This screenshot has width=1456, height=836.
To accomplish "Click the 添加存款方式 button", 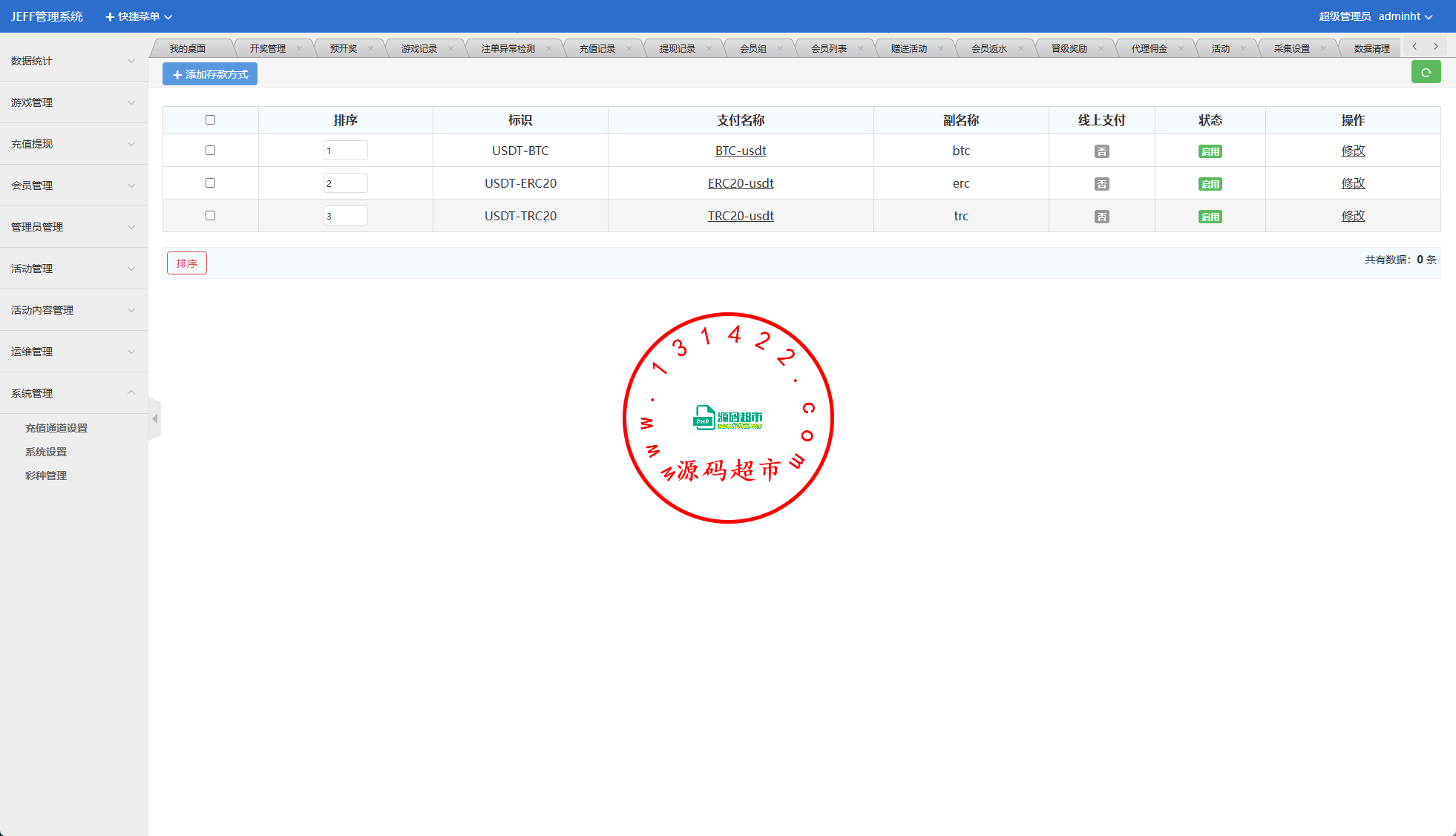I will [x=210, y=74].
